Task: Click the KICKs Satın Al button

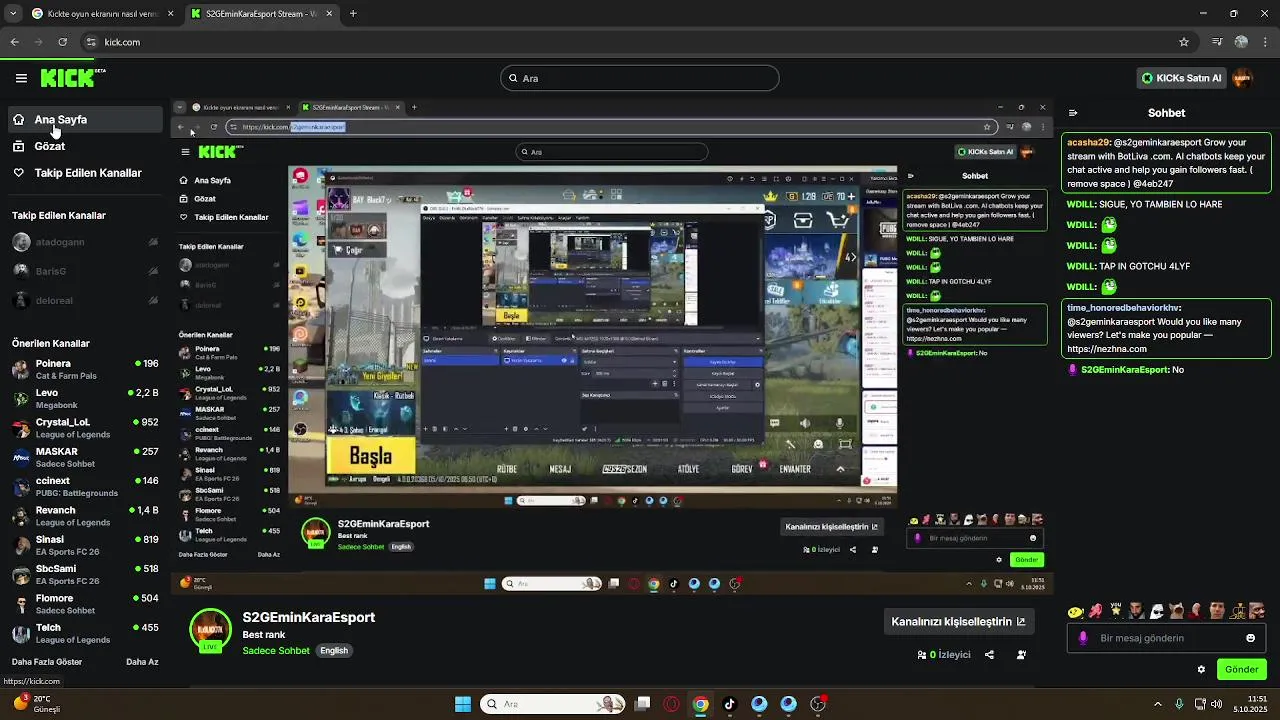Action: 1182,78
